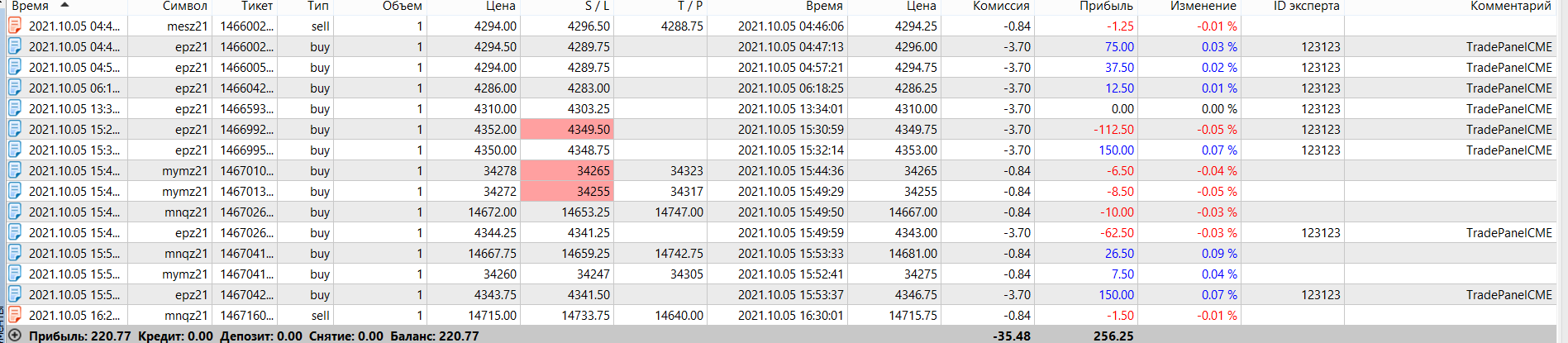Screen dimensions: 1568x343
Task: Click the red sell icon of the mesz21 row
Action: [x=15, y=26]
